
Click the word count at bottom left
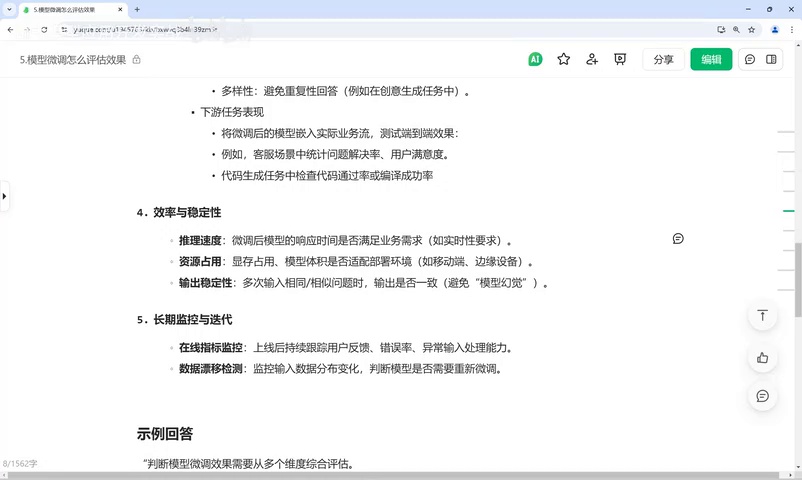[x=20, y=464]
